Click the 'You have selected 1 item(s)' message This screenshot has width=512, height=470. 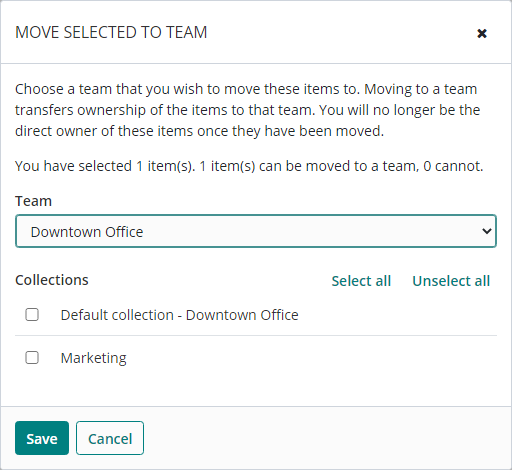tap(249, 166)
